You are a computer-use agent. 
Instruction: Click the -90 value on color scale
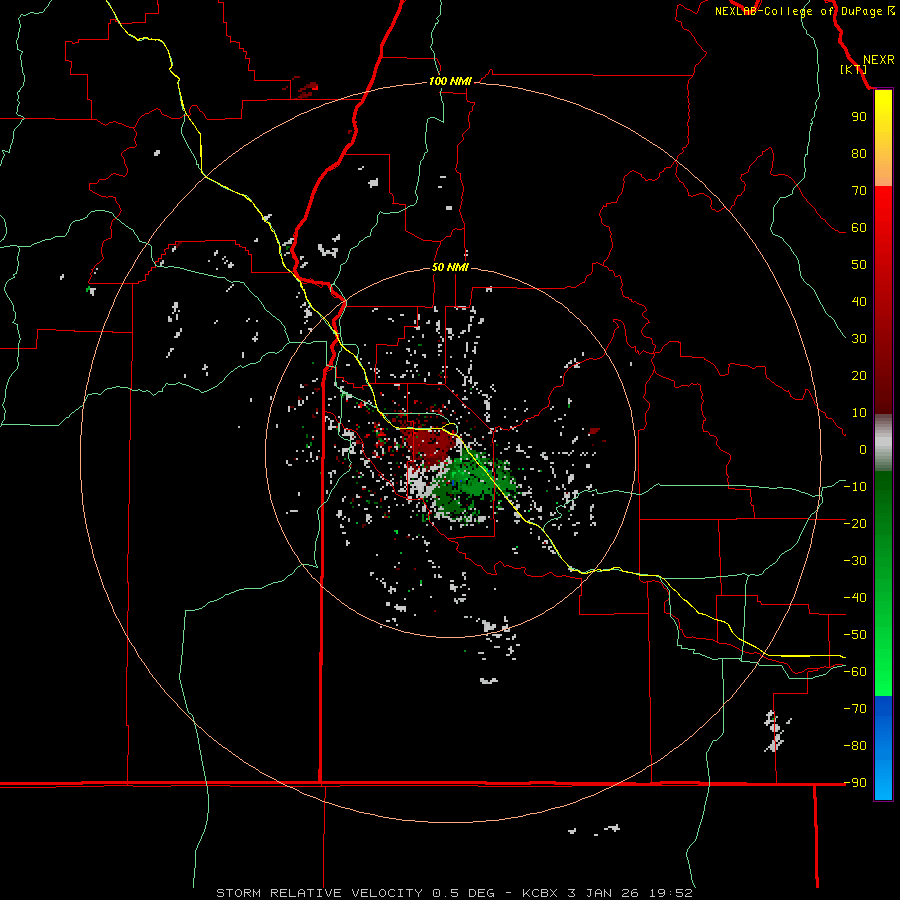click(855, 783)
